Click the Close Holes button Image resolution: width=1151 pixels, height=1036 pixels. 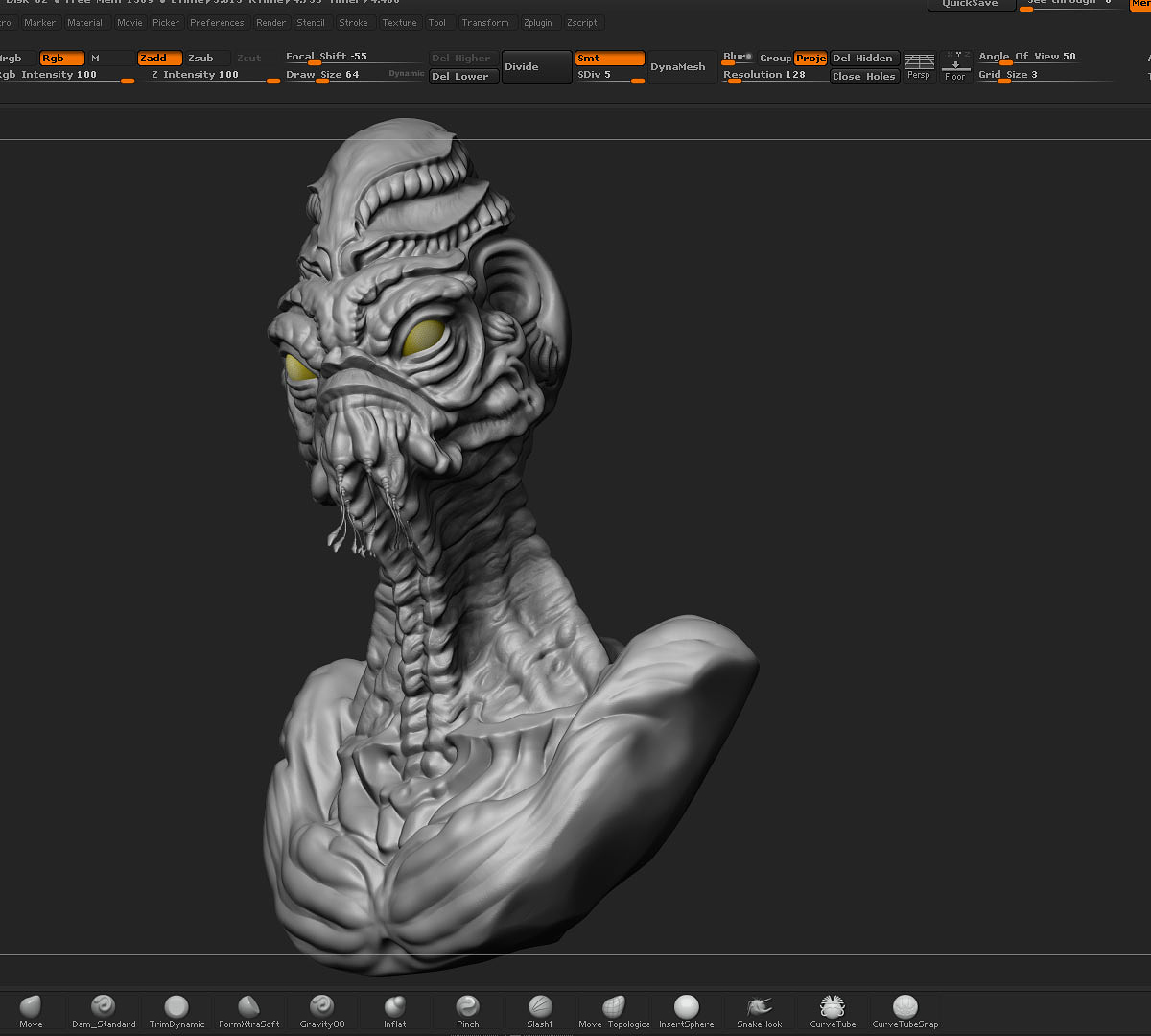[864, 76]
